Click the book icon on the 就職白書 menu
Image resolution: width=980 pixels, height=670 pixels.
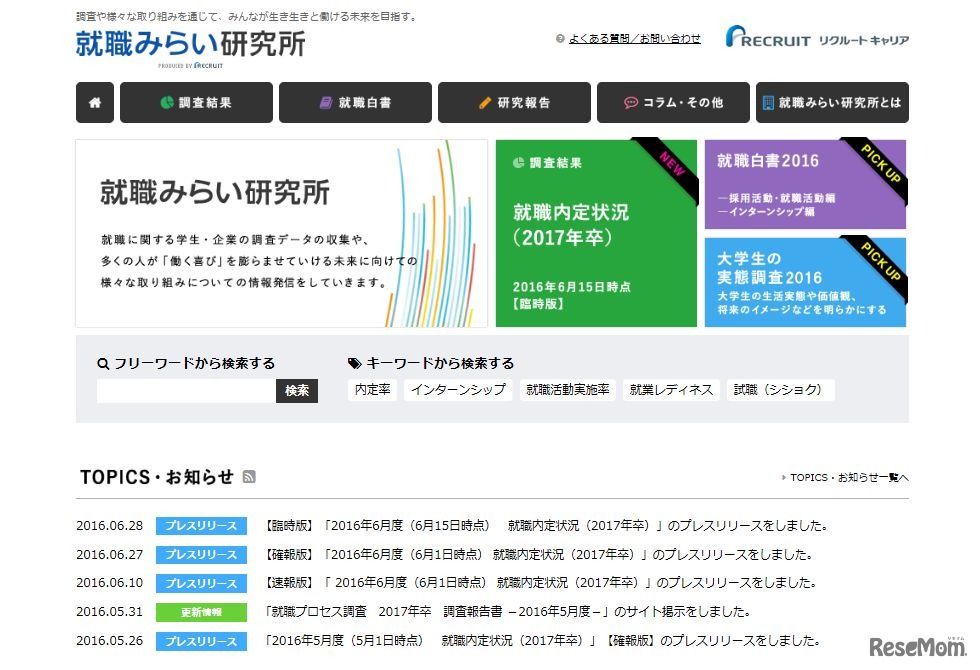pos(327,103)
